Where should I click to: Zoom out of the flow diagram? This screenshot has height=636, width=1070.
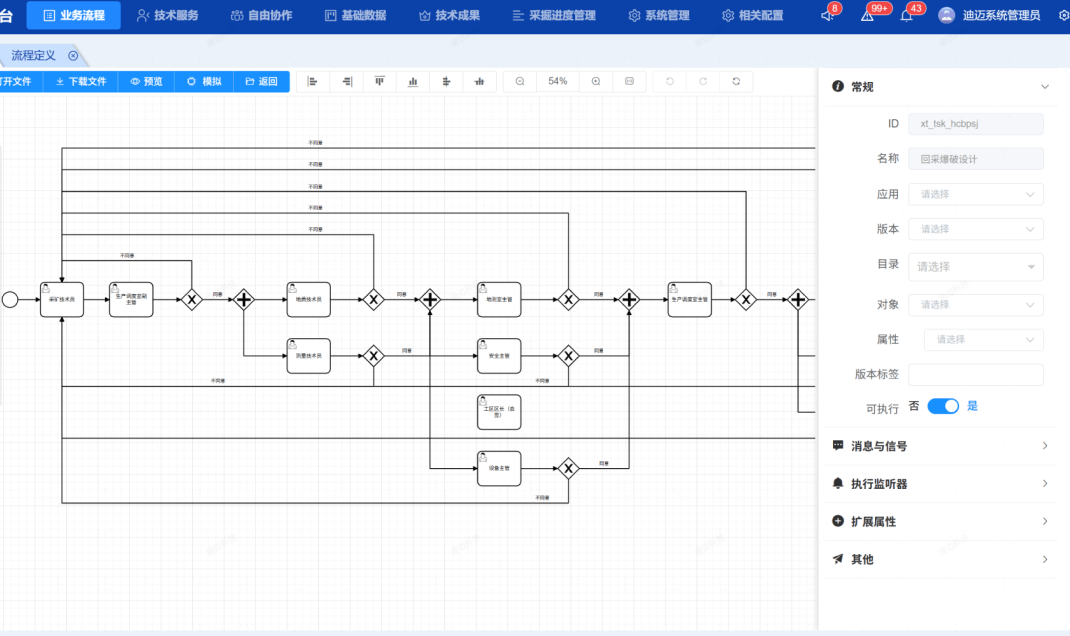pyautogui.click(x=520, y=82)
